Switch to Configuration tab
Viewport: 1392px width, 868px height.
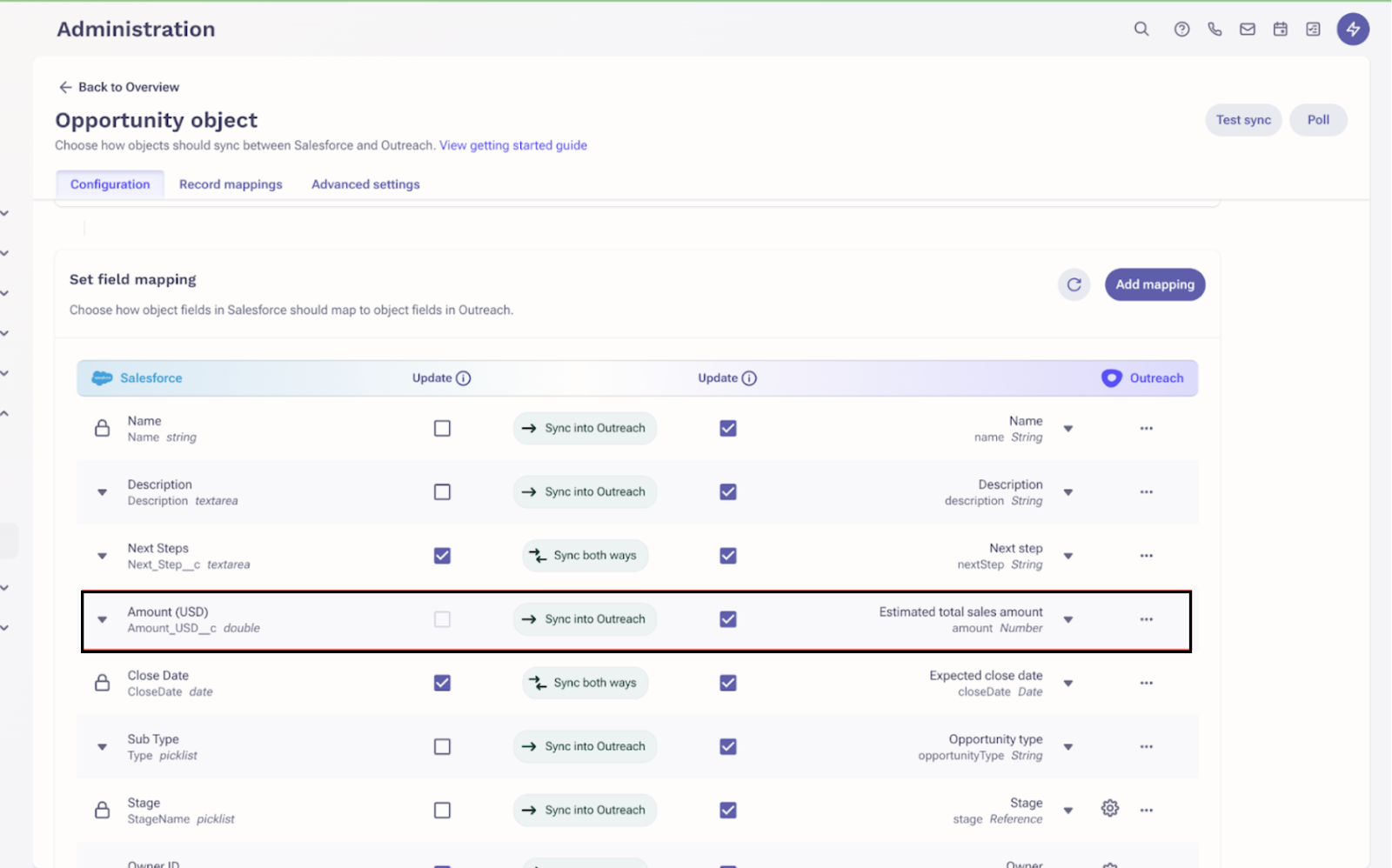click(110, 184)
